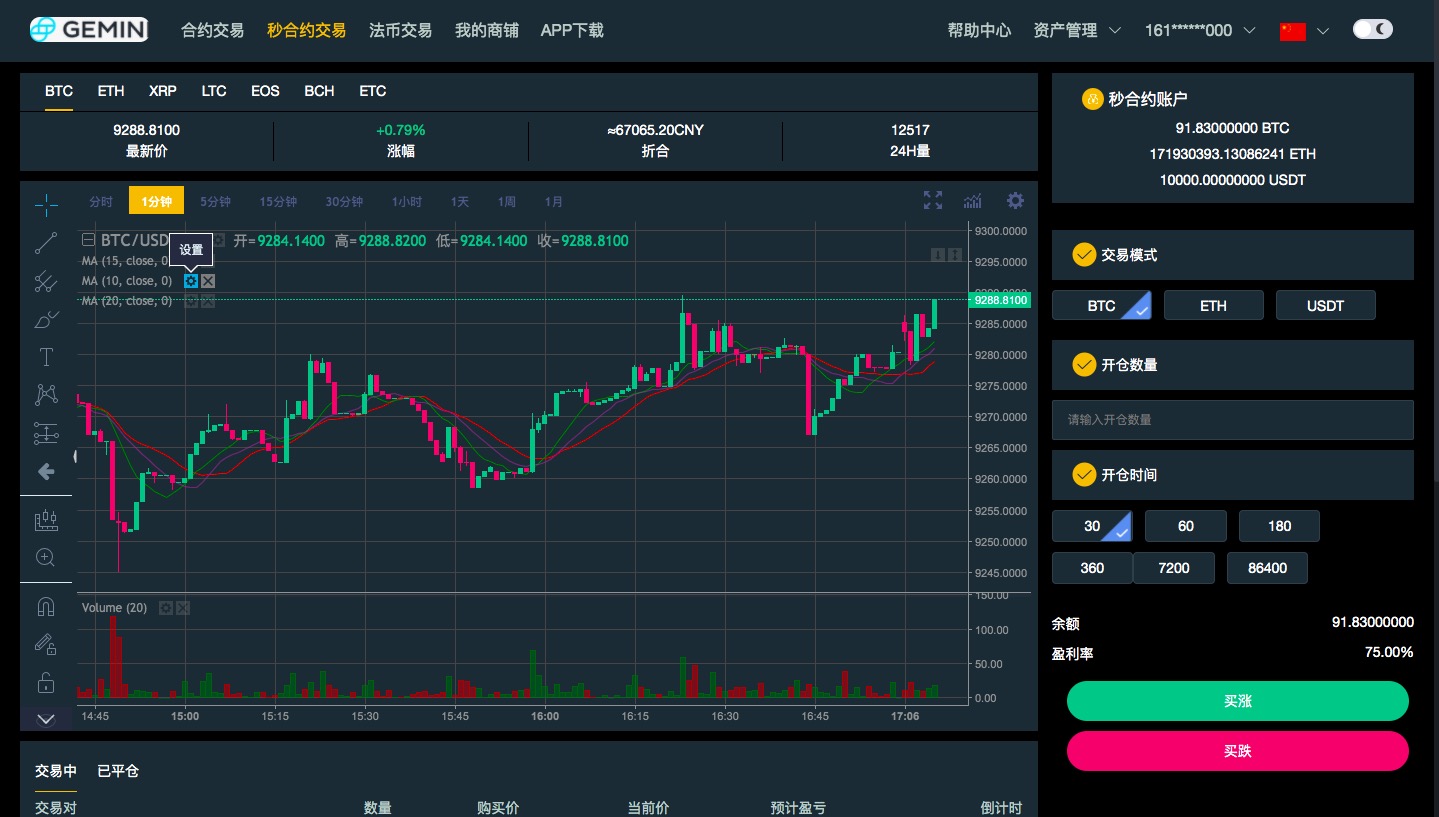Open Volume (20) indicator settings

166,608
